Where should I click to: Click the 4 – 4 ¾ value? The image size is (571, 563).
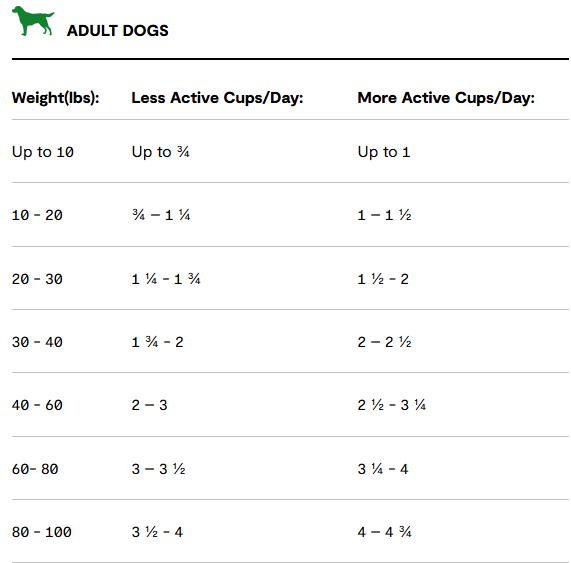click(385, 532)
